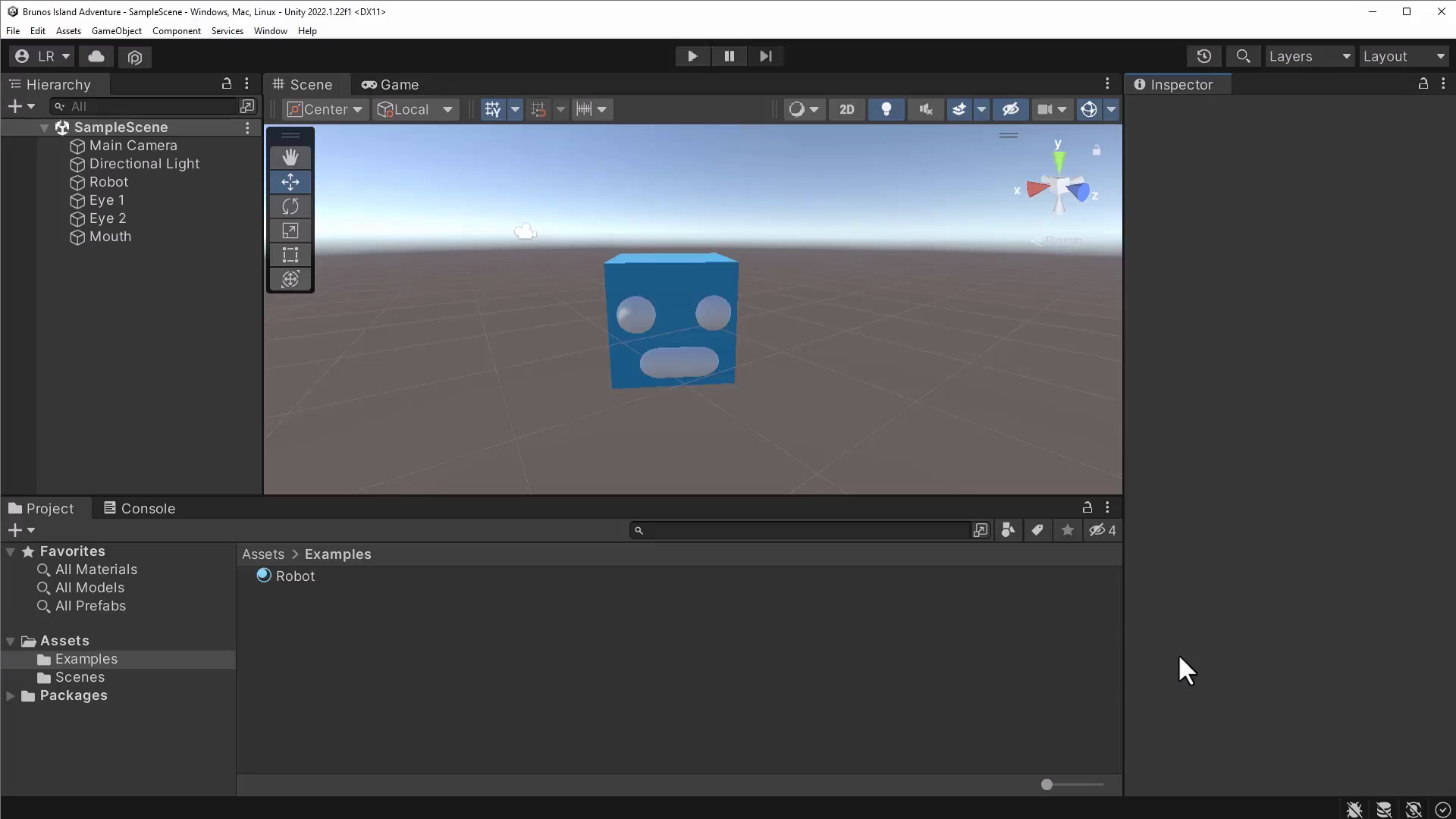Select Directional Light in Hierarchy
Screen dimensions: 1456x819
point(144,164)
